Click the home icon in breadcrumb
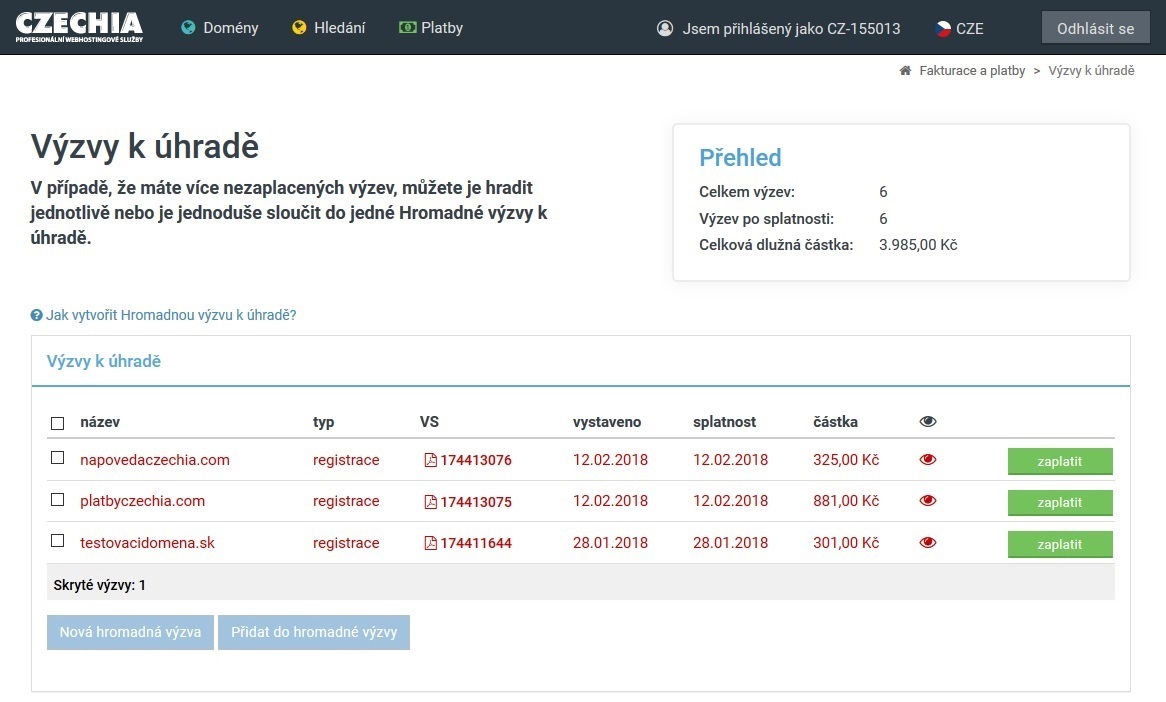The height and width of the screenshot is (702, 1166). (x=906, y=71)
